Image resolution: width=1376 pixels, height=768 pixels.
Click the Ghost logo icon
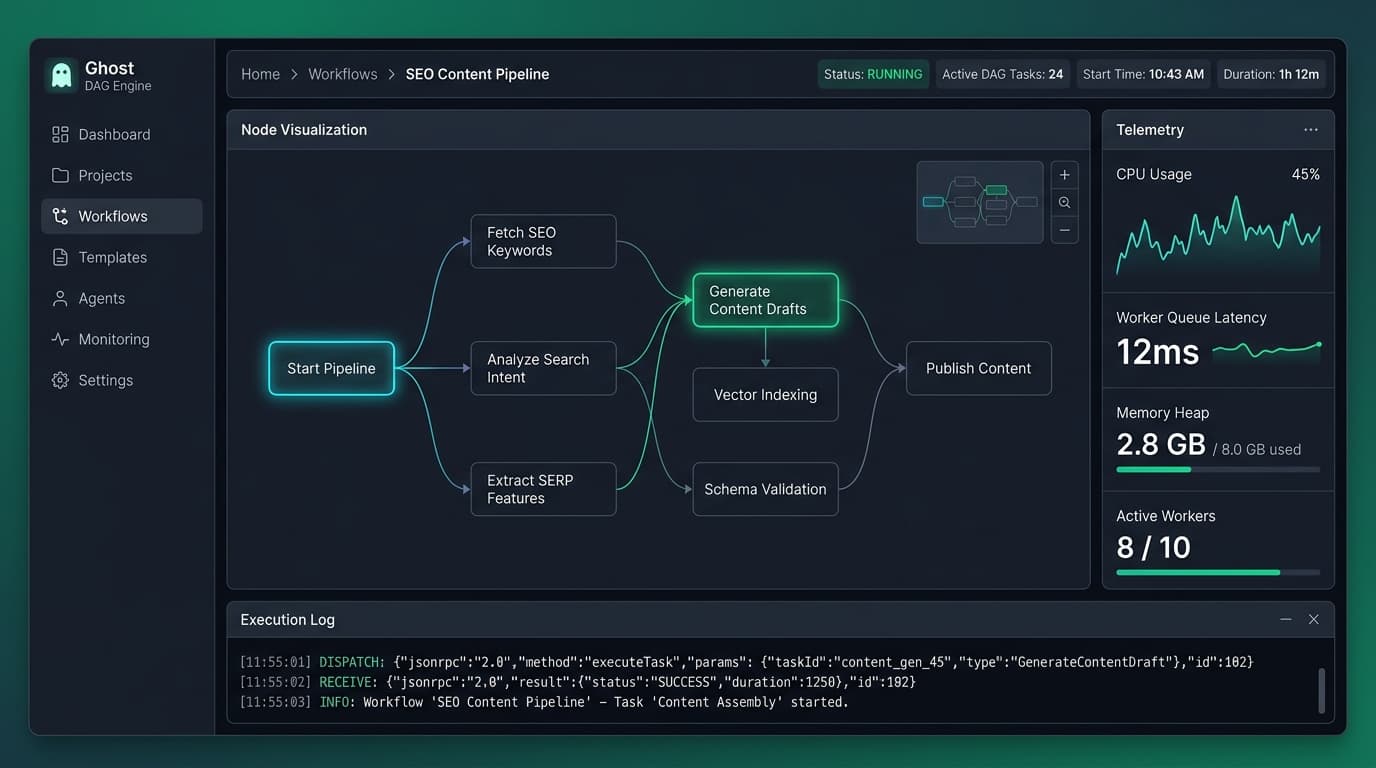tap(61, 75)
